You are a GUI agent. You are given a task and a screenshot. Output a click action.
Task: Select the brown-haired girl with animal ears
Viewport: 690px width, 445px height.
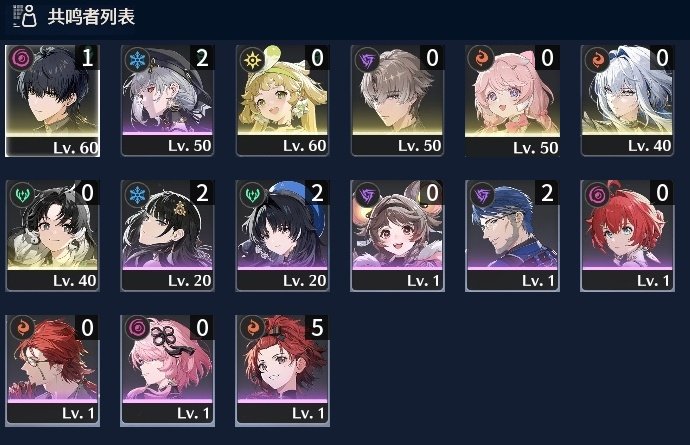[x=397, y=235]
